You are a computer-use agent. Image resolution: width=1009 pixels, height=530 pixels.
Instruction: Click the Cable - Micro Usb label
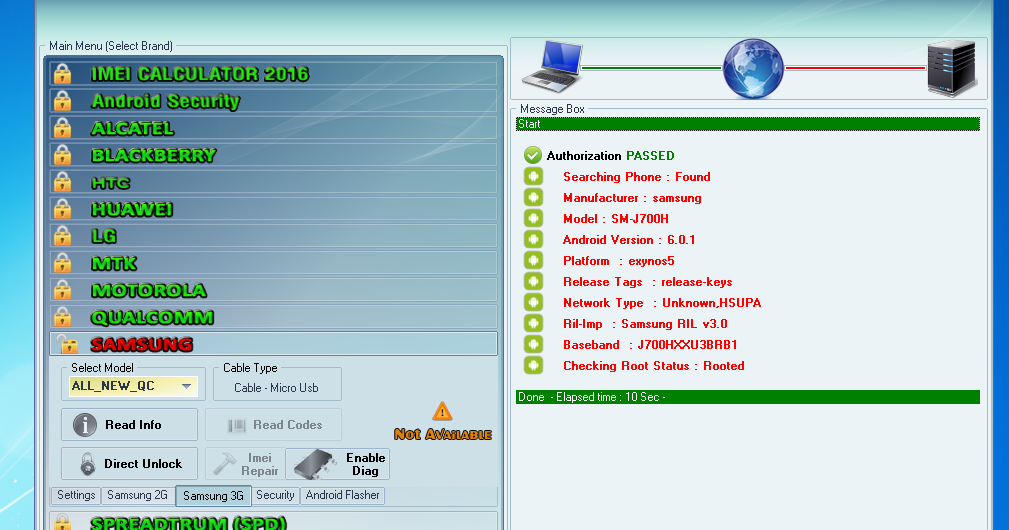tap(276, 388)
